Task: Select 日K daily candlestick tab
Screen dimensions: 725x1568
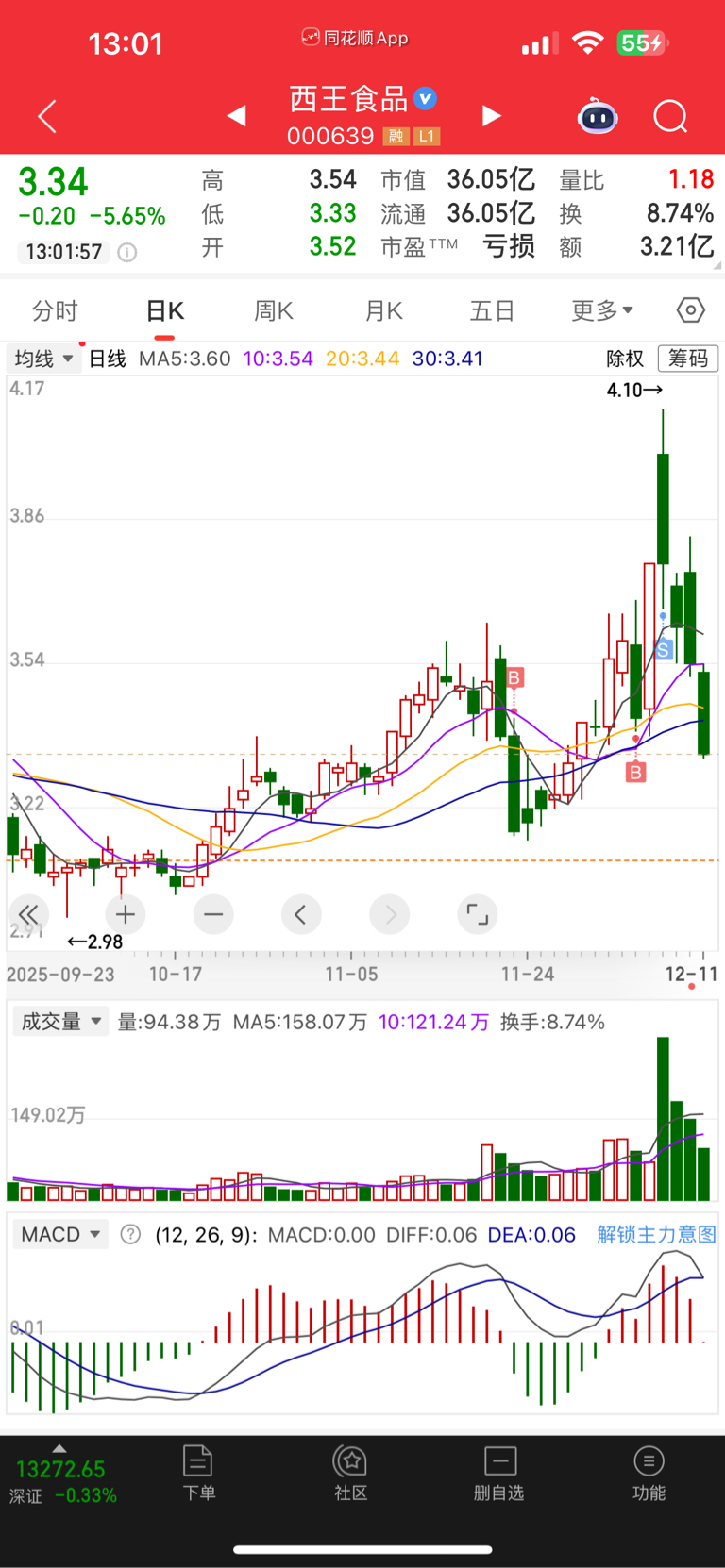Action: pyautogui.click(x=165, y=310)
